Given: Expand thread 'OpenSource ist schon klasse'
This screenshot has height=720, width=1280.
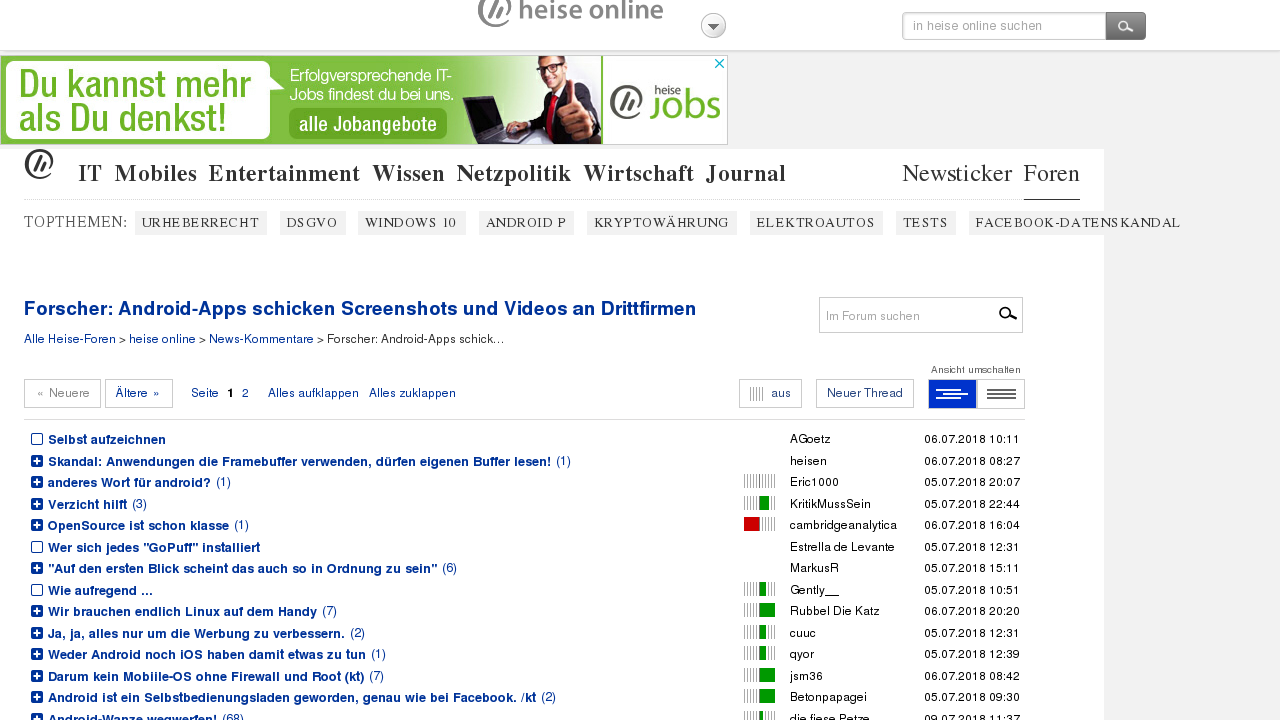Looking at the screenshot, I should pos(37,525).
